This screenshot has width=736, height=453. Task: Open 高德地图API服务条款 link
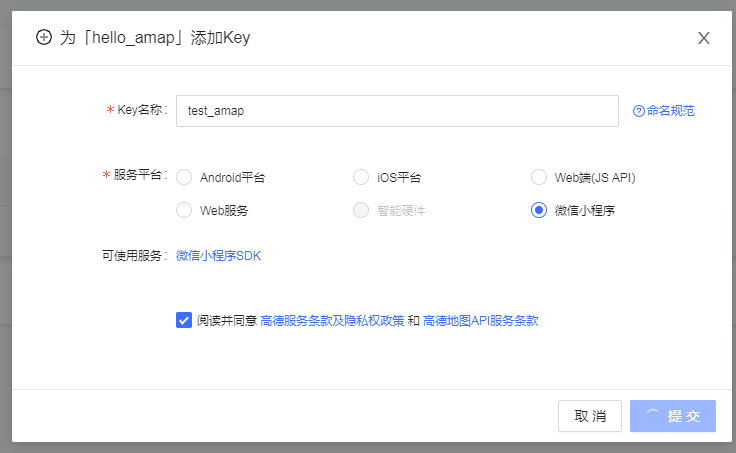click(x=480, y=321)
